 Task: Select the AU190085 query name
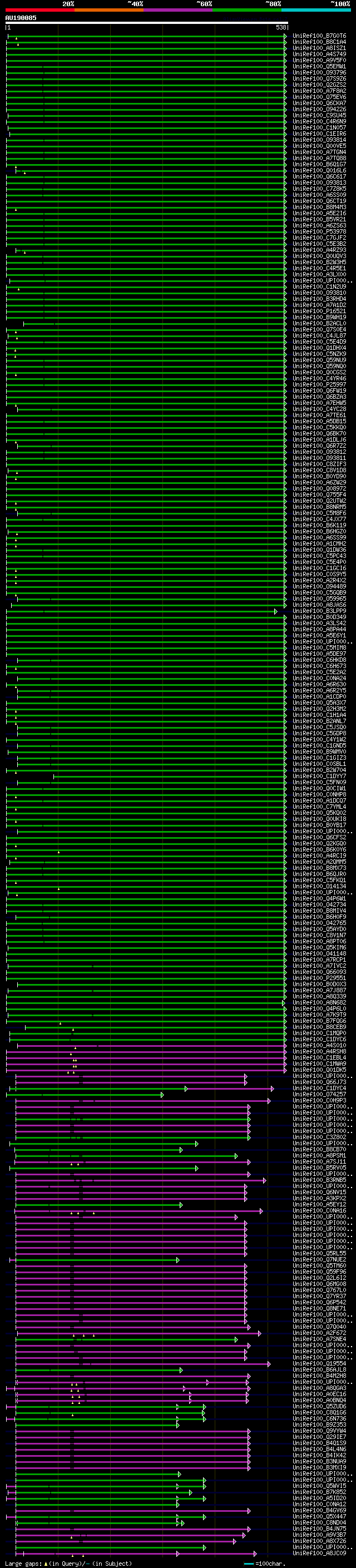coord(21,18)
